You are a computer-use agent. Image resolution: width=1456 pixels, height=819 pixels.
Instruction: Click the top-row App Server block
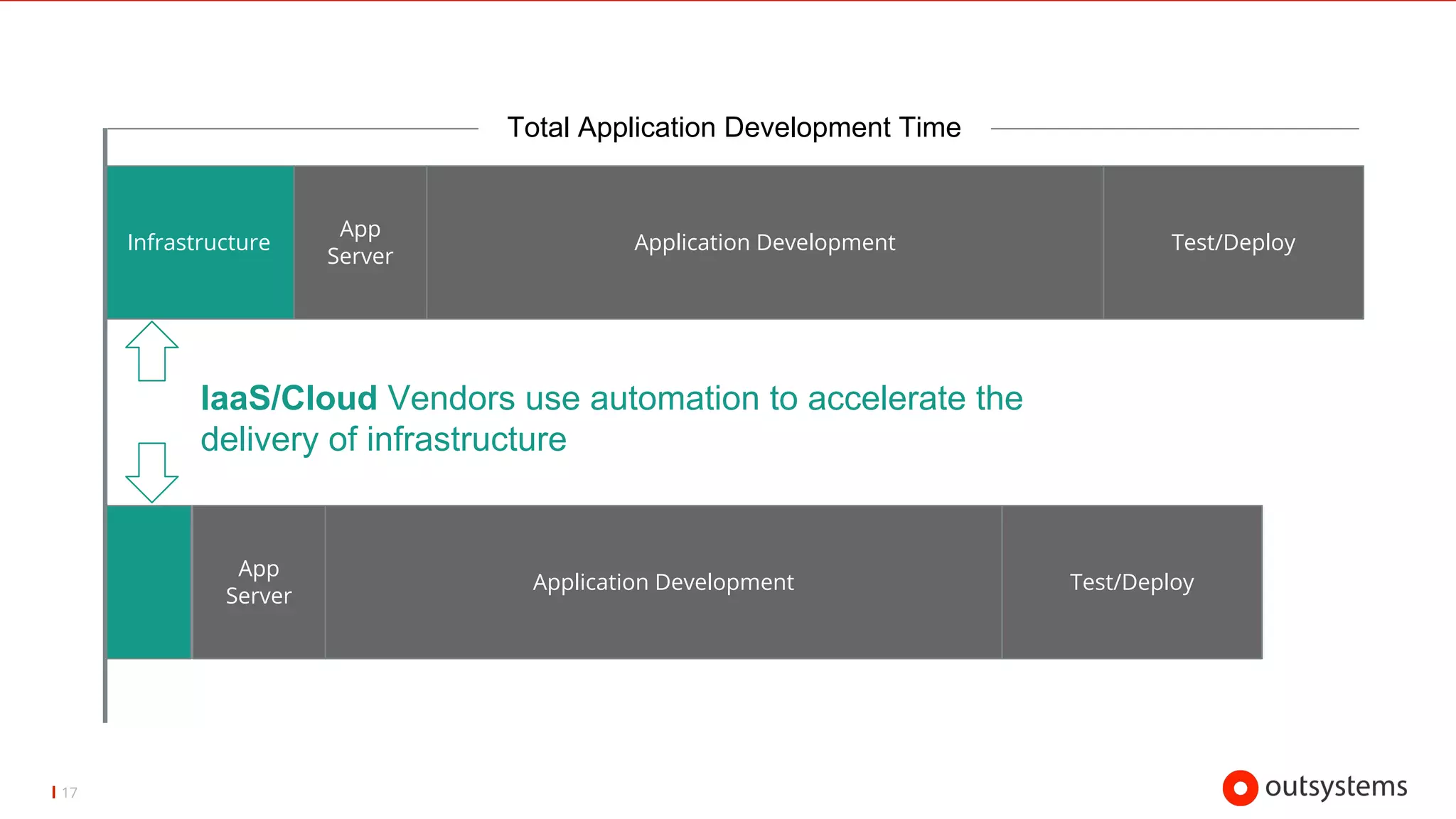point(360,242)
